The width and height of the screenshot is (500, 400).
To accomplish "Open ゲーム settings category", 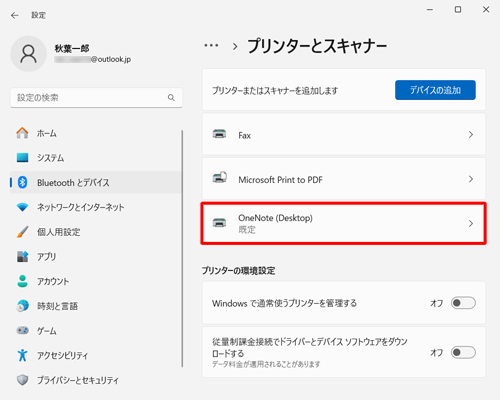I will pos(96,330).
